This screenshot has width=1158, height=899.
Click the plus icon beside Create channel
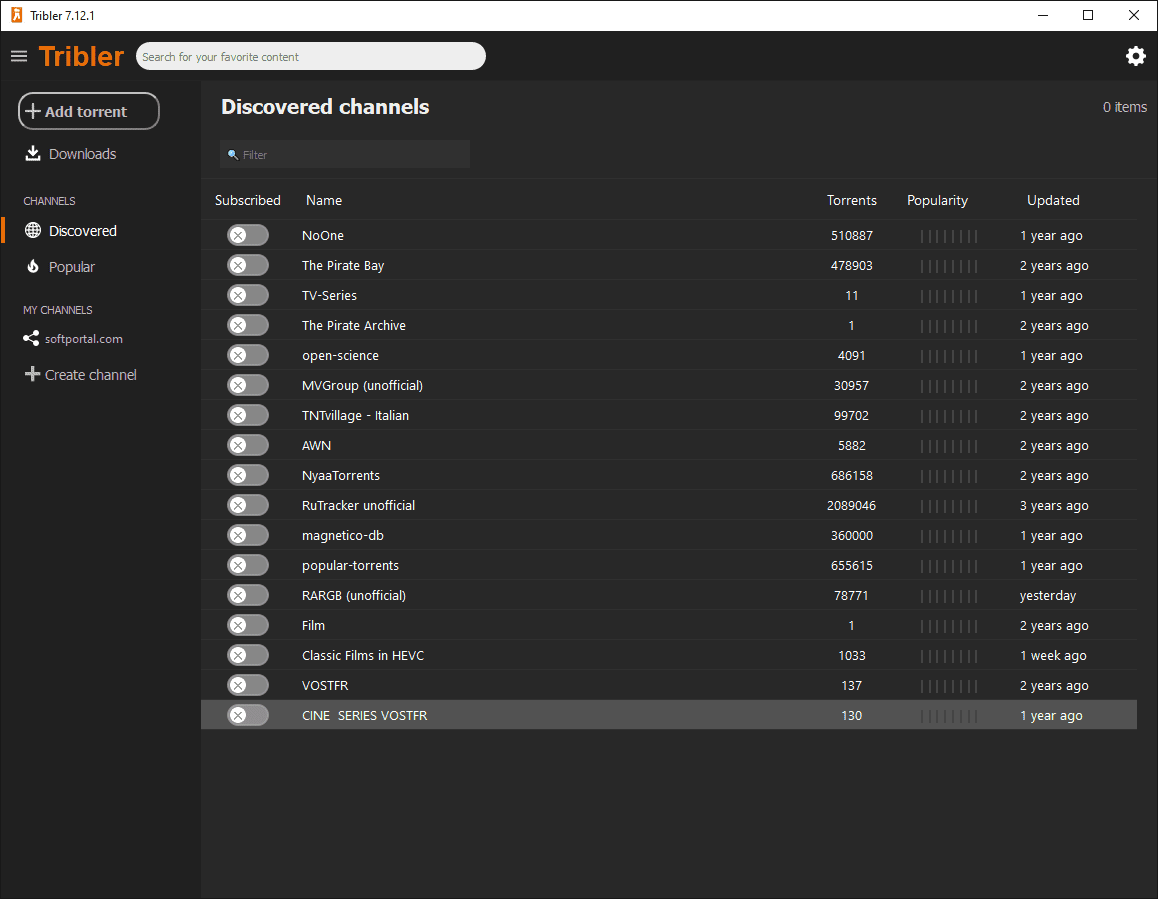coord(32,374)
